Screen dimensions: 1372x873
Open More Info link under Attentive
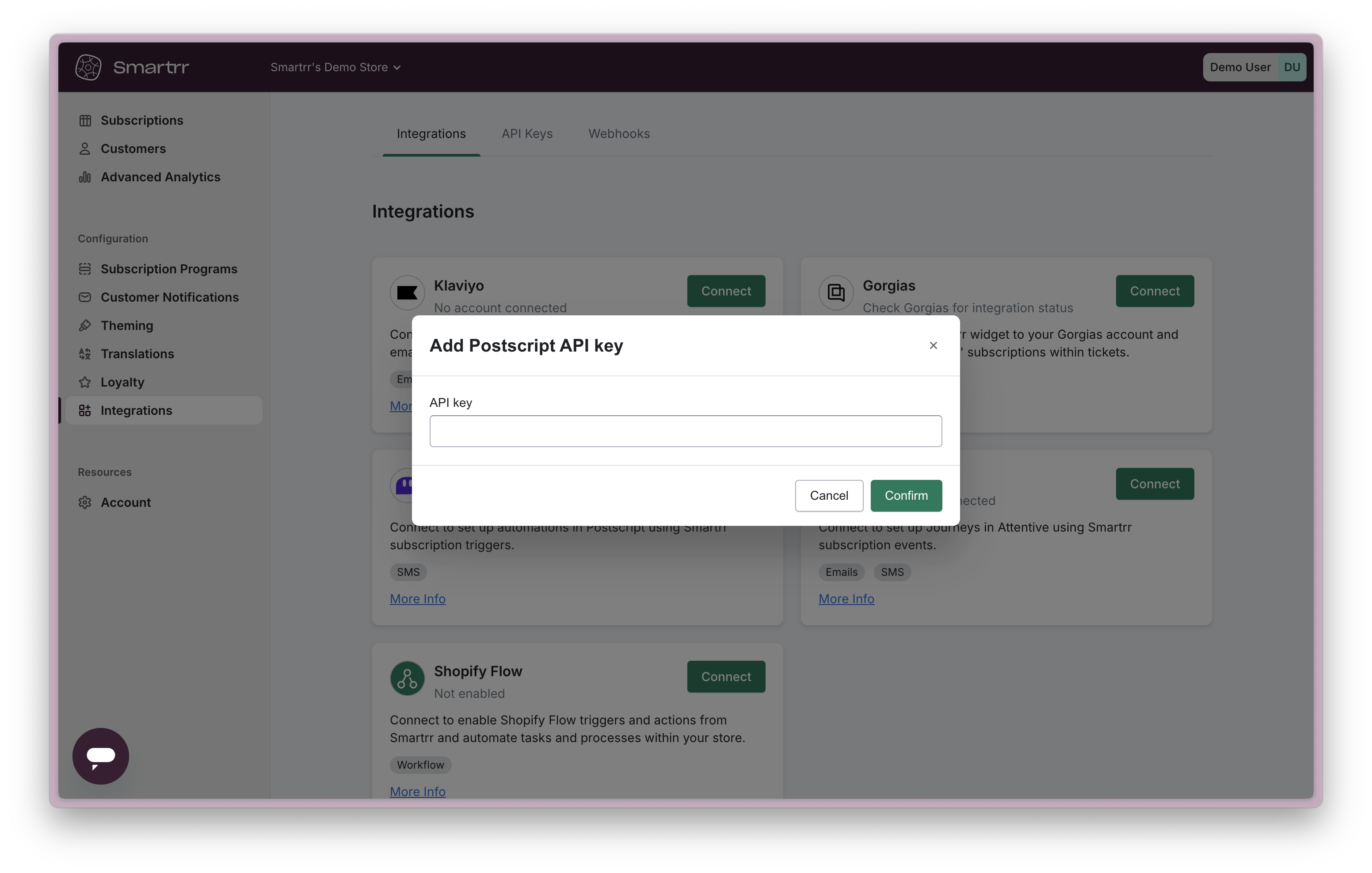(x=846, y=599)
